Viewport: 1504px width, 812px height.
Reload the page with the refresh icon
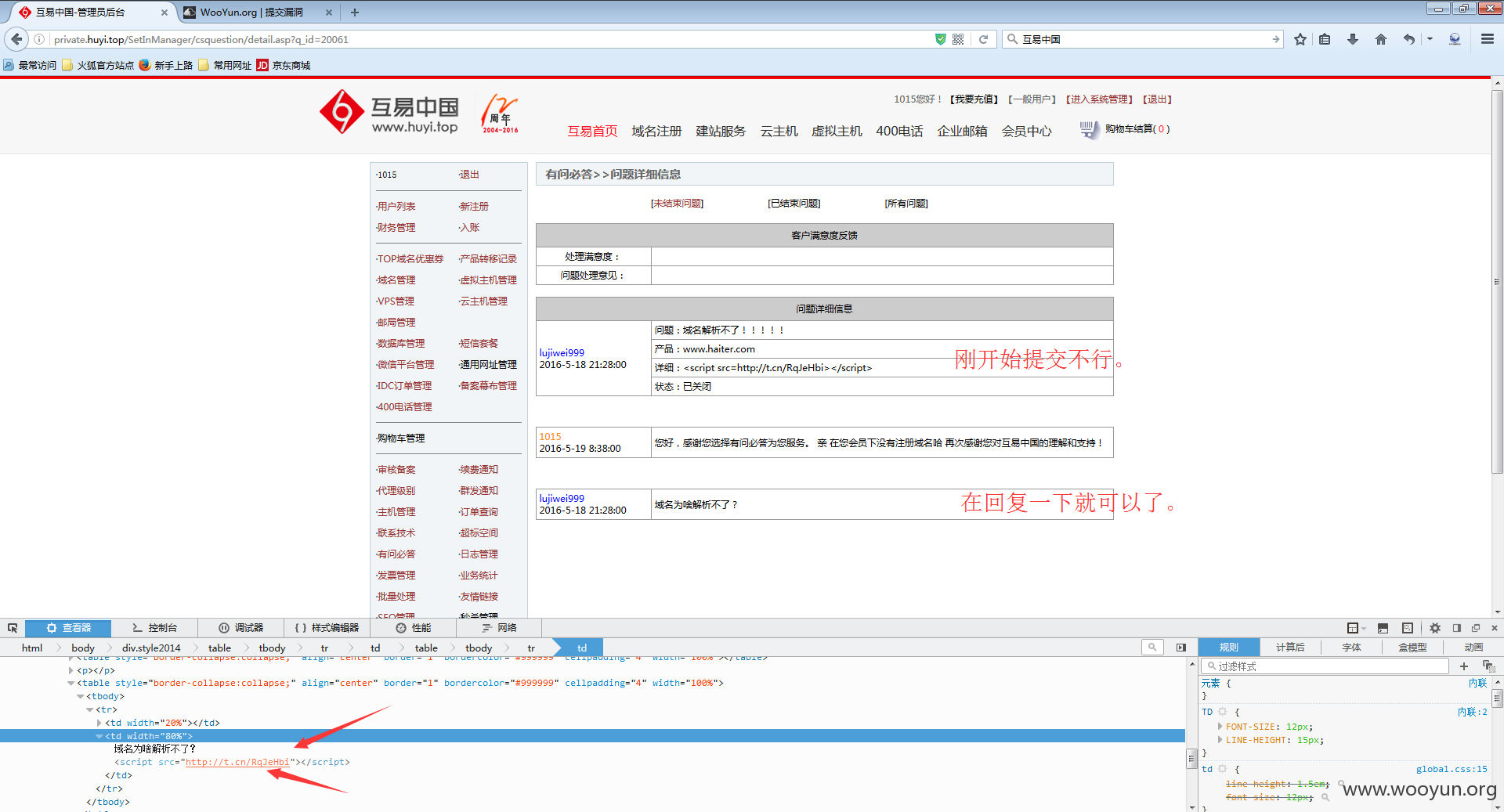(983, 39)
